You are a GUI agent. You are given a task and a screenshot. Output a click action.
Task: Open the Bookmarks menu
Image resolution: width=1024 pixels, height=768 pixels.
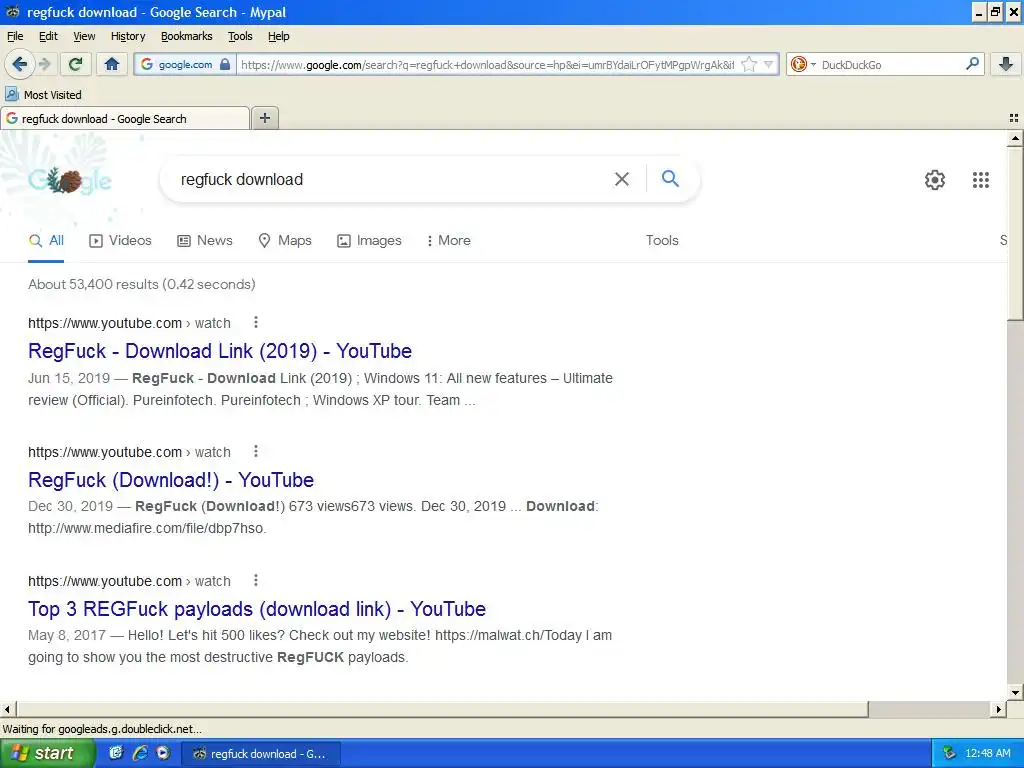click(187, 36)
